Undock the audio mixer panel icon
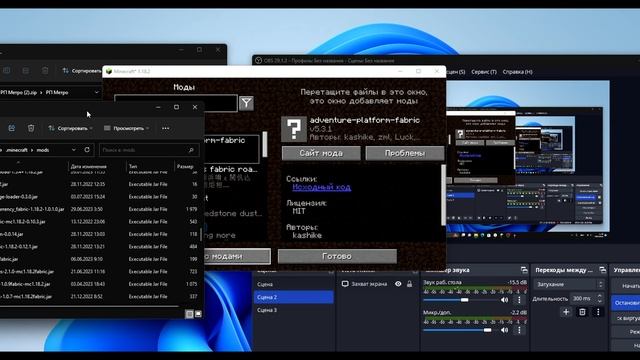This screenshot has width=640, height=360. [524, 270]
